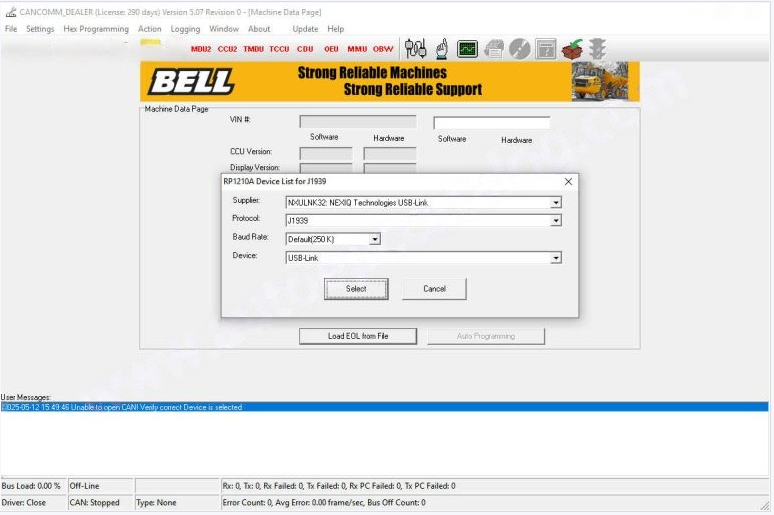Click the greyed window help icon

pos(545,49)
